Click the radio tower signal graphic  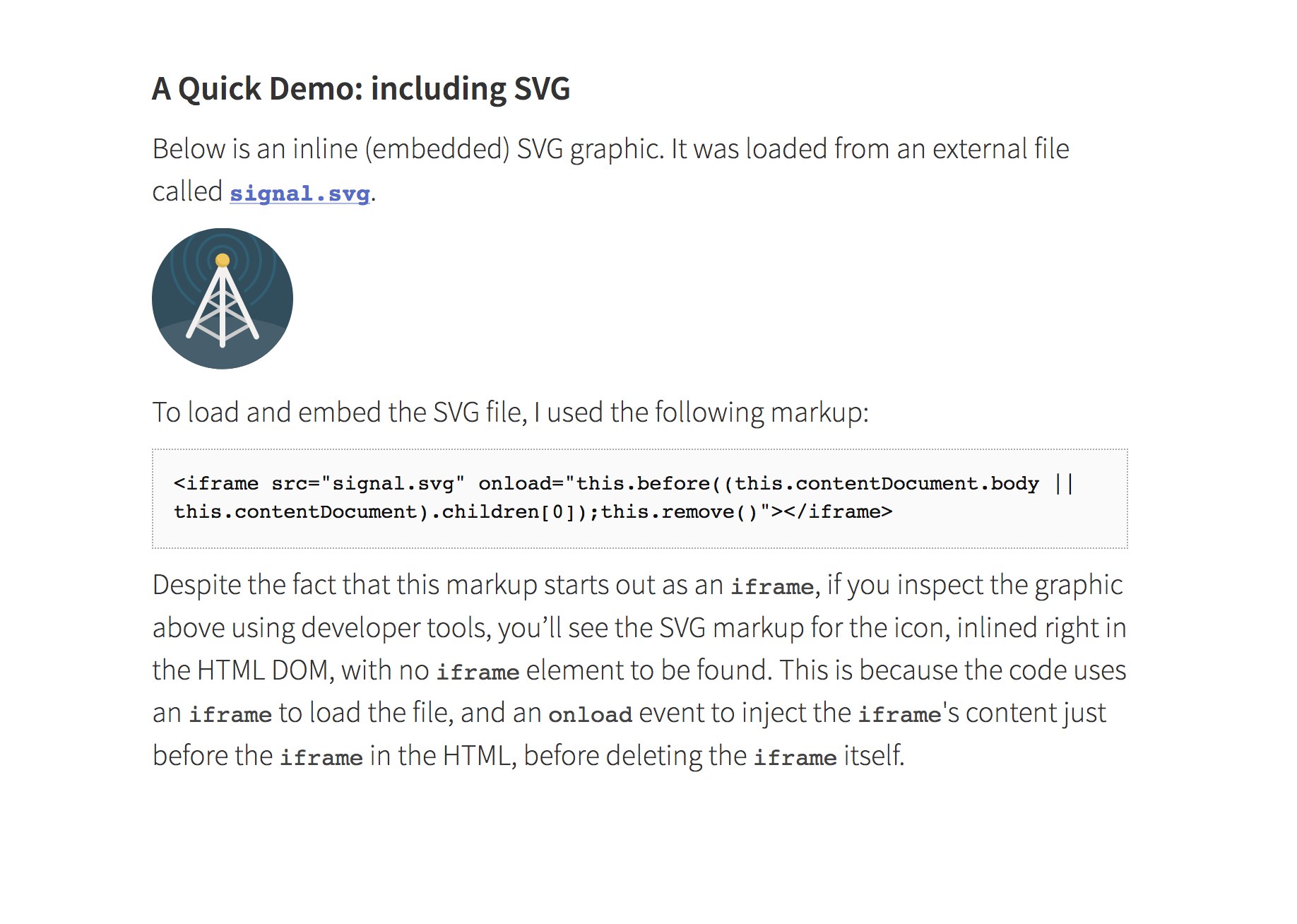pyautogui.click(x=223, y=299)
